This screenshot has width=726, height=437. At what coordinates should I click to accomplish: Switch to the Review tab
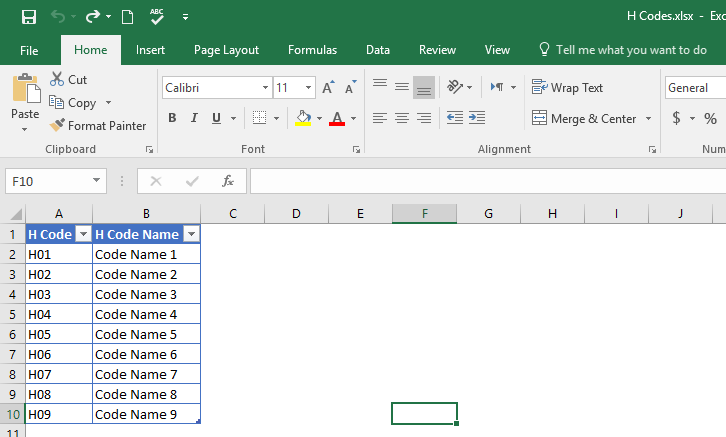(438, 50)
